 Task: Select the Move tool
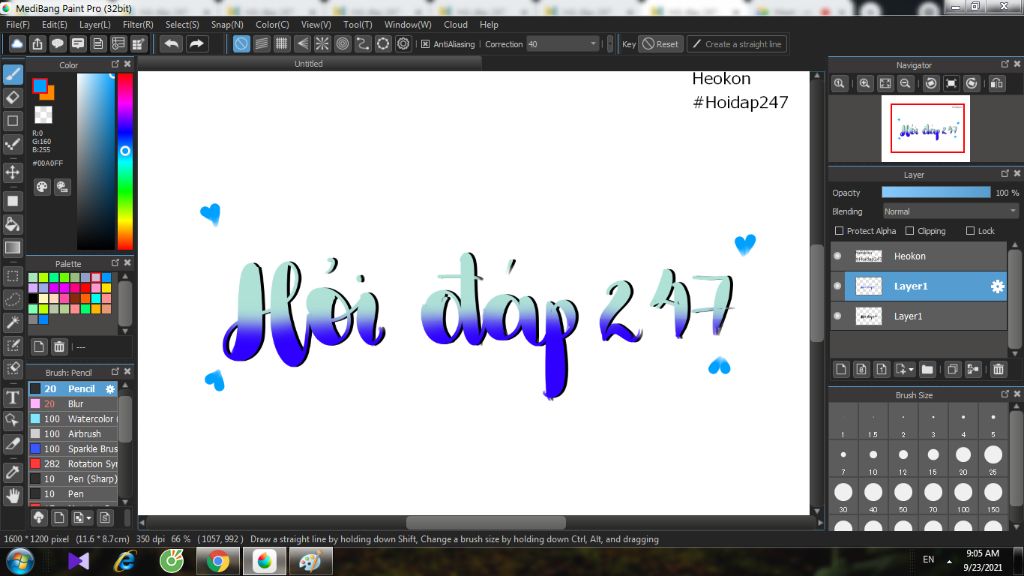pos(12,172)
